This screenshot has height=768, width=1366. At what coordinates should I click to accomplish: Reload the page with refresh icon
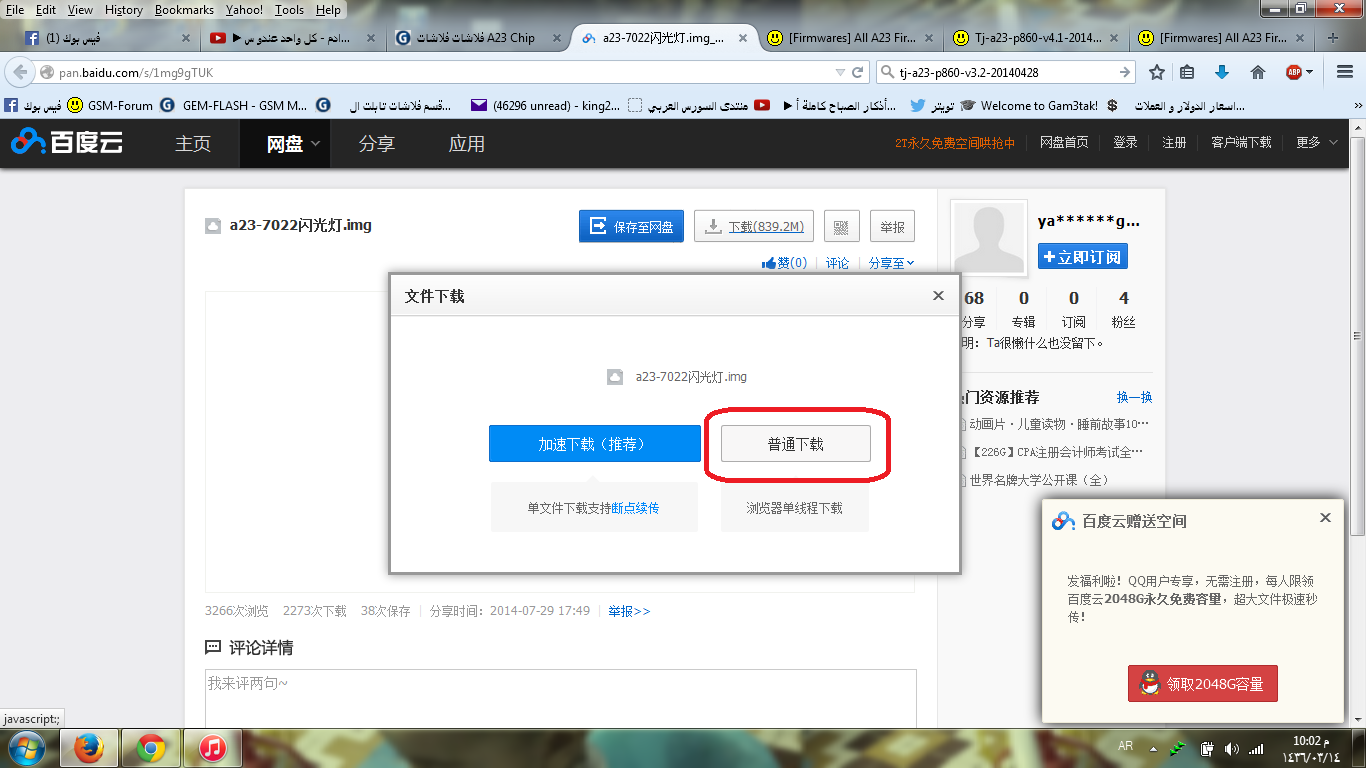pyautogui.click(x=857, y=73)
